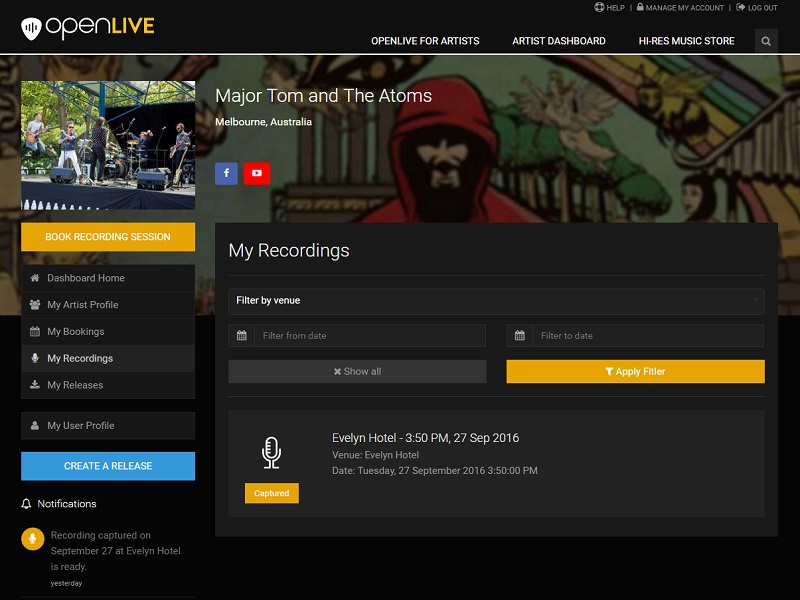Click the My Releases download icon

35,385
